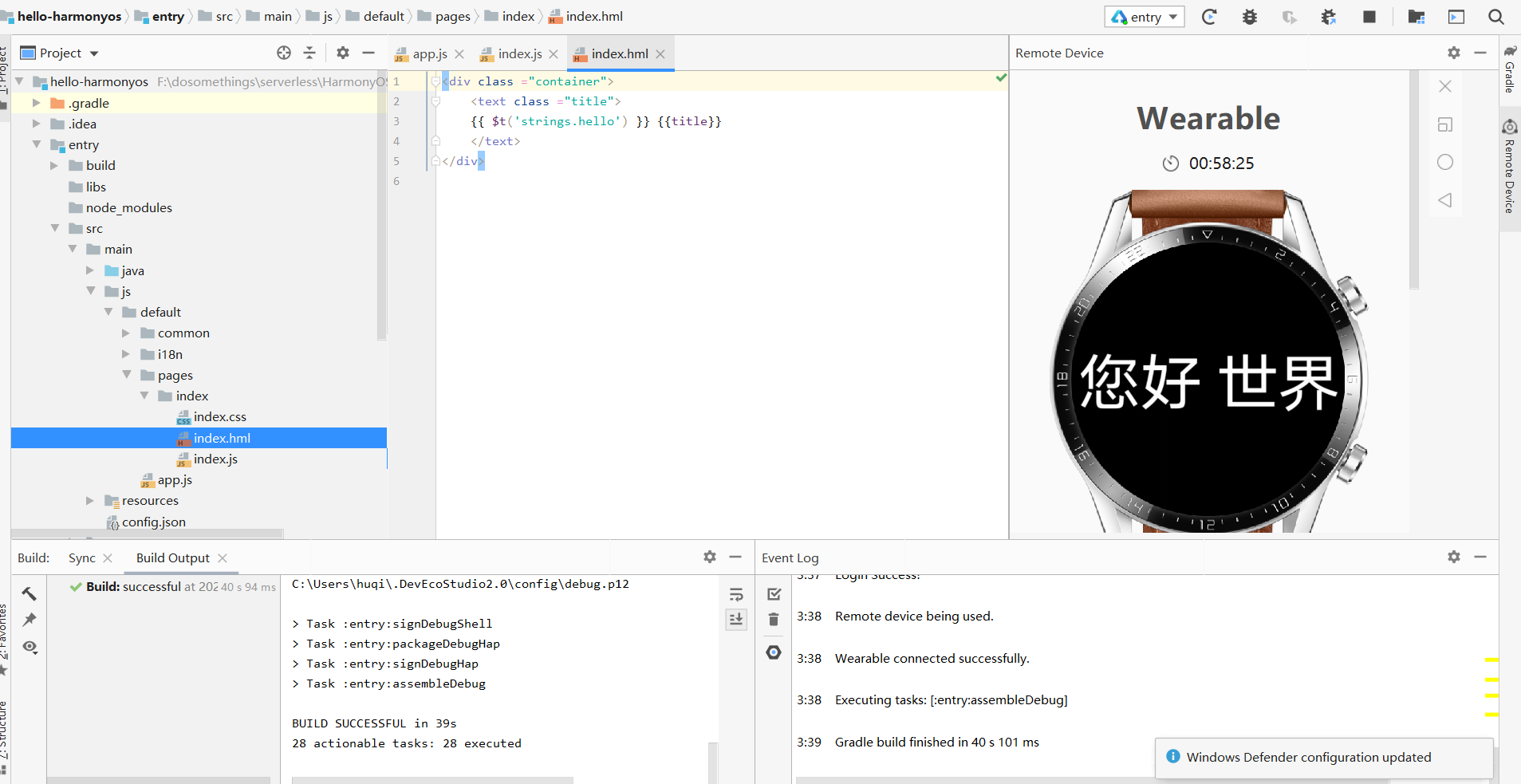The image size is (1521, 784).
Task: Mark all Event Log entries as read
Action: pos(774,594)
